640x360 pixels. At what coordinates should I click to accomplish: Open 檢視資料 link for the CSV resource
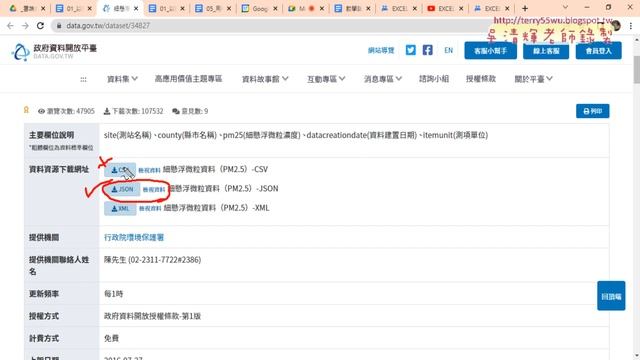(x=149, y=170)
